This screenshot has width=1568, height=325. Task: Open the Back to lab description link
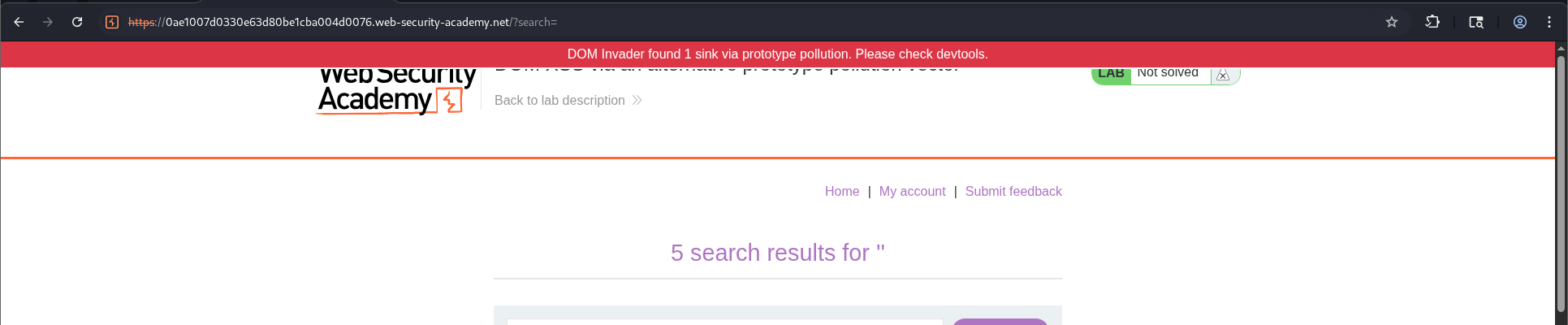tap(559, 100)
